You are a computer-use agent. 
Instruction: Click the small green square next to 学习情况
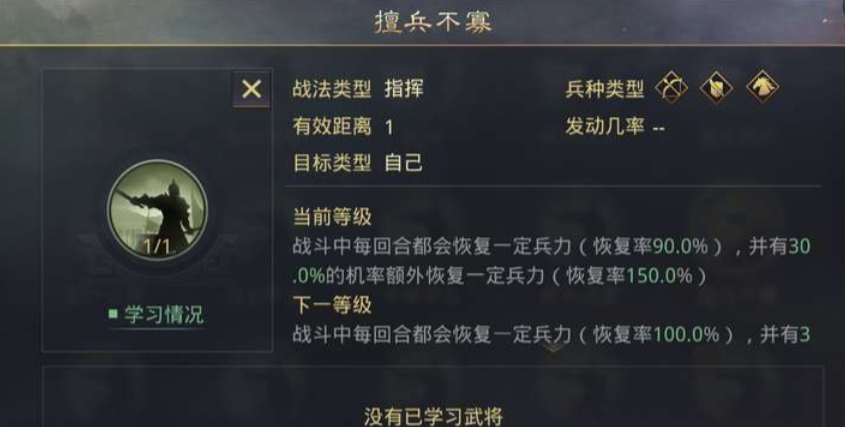113,315
